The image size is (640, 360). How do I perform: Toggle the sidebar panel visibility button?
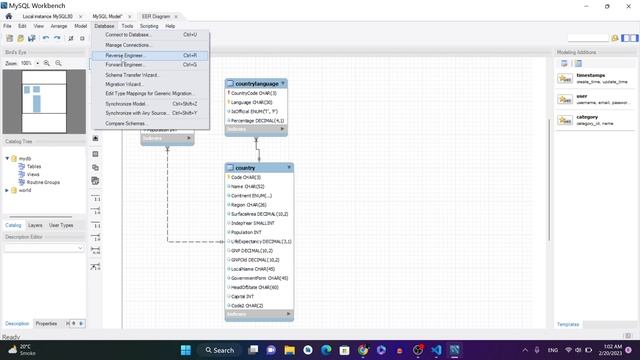(629, 38)
